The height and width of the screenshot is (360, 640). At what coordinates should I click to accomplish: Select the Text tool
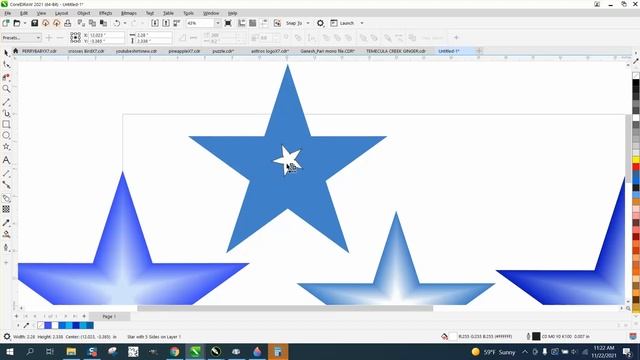[6, 160]
